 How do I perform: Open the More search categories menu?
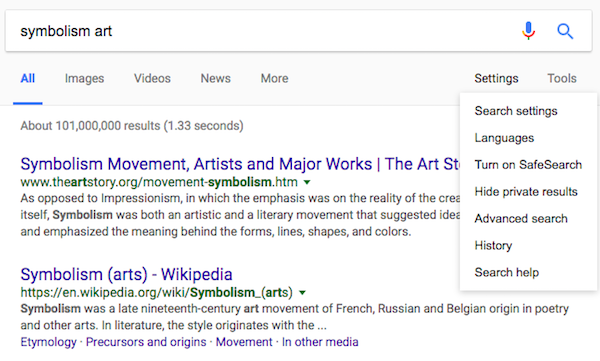274,78
